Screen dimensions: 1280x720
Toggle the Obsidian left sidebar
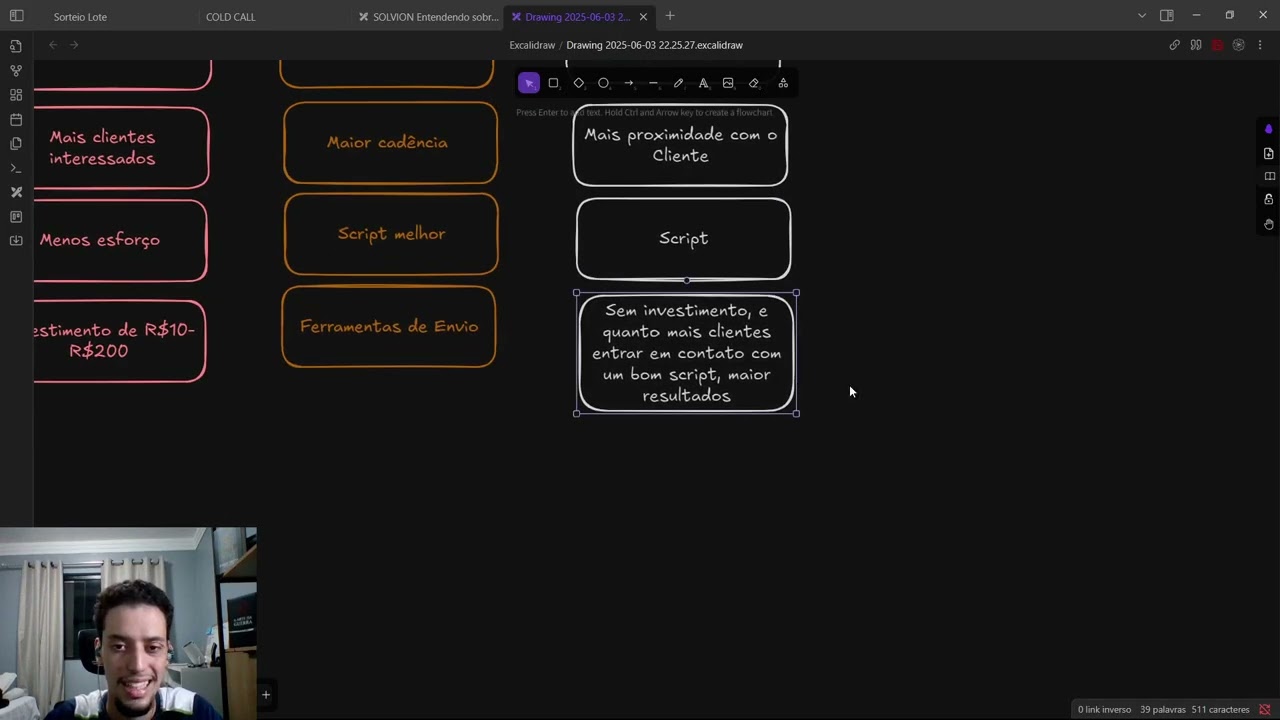(16, 16)
